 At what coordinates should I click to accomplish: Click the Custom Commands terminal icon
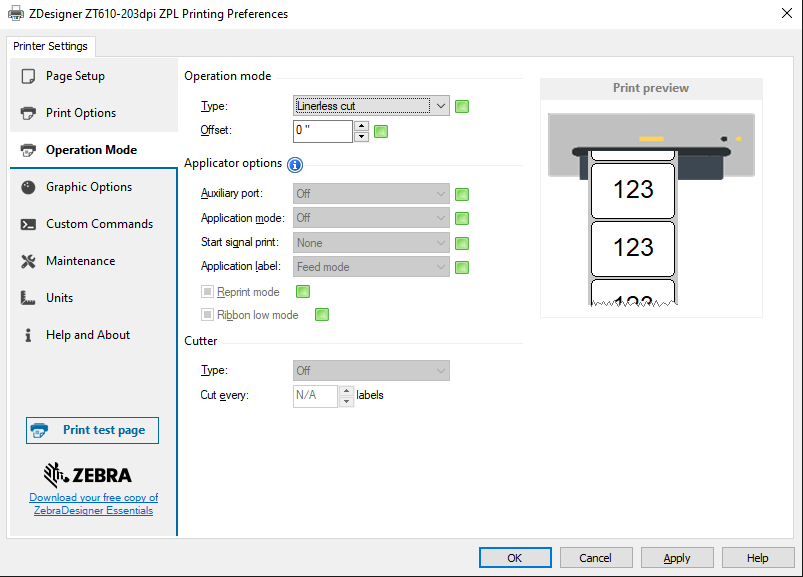28,224
